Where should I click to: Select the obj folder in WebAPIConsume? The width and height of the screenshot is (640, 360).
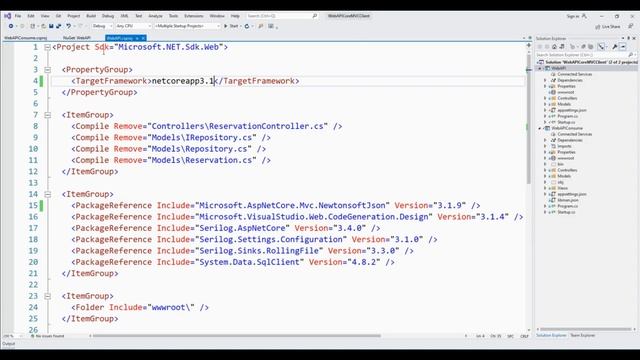tap(561, 182)
